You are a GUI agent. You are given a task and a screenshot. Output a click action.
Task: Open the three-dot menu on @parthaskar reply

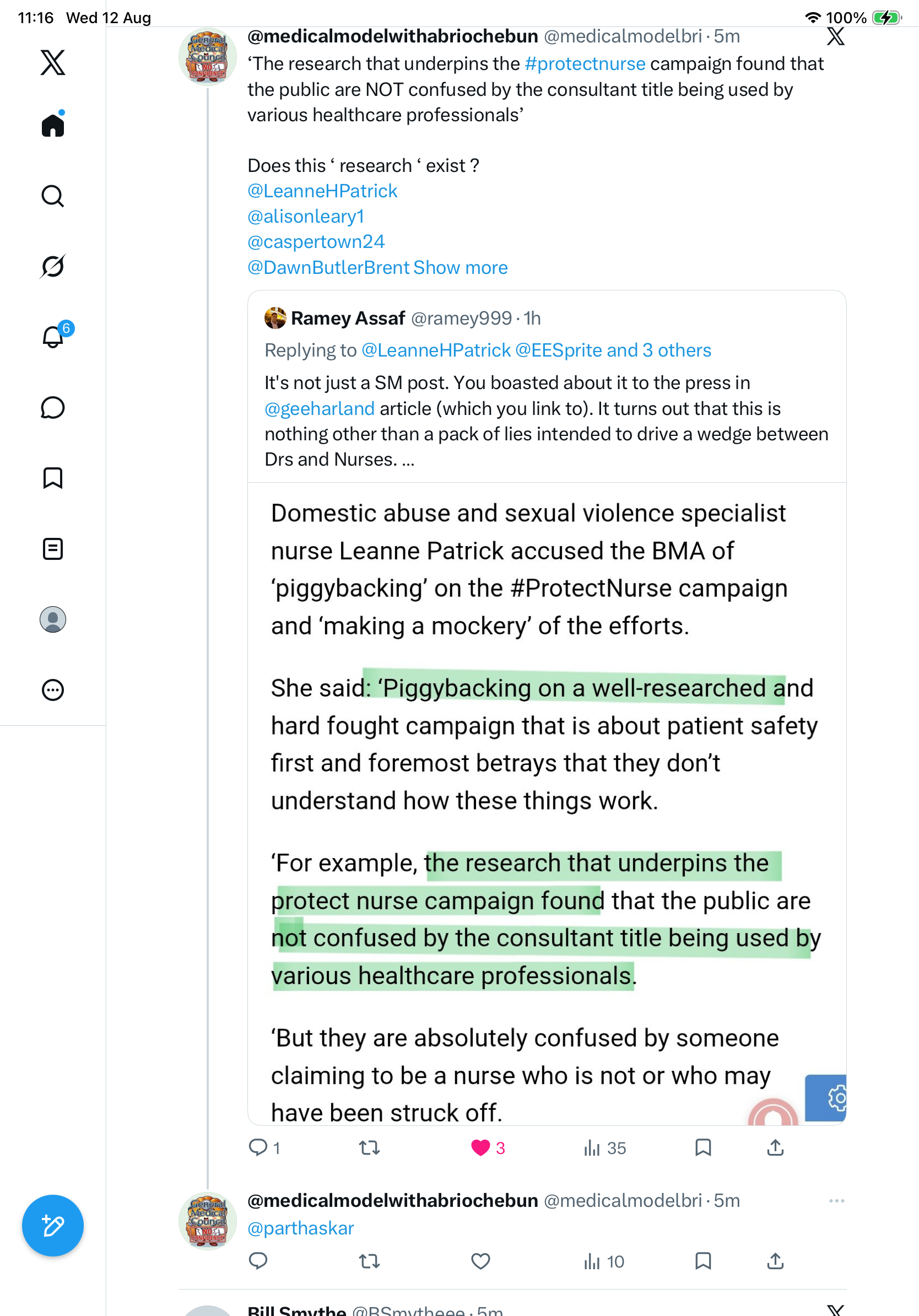(836, 1200)
